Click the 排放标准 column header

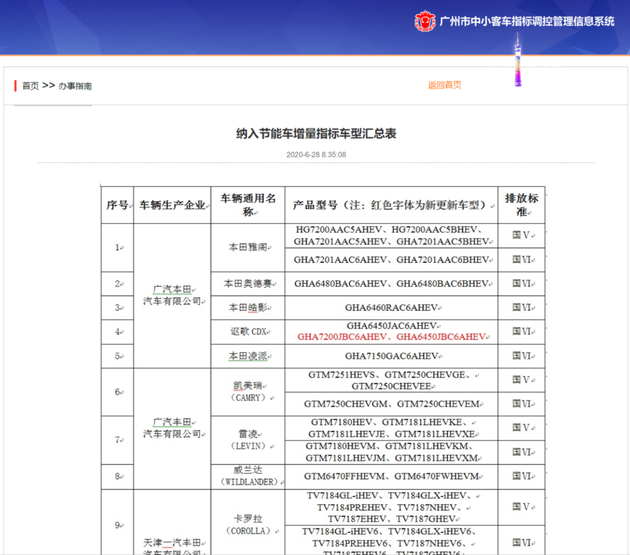click(521, 205)
